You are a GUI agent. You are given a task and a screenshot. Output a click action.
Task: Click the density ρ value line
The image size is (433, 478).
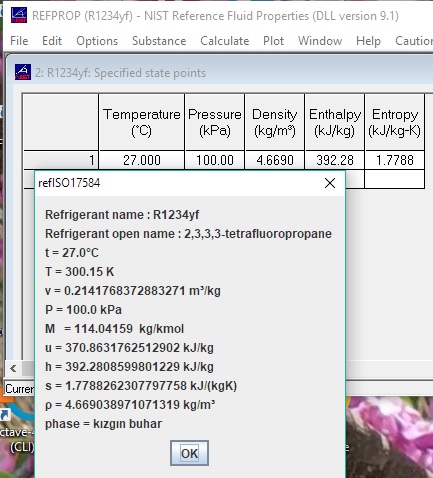(x=130, y=405)
